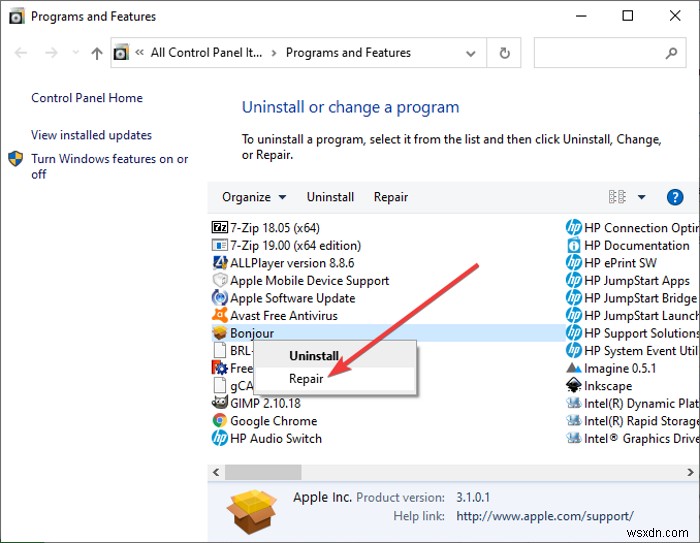
Task: Click the Forward navigation arrow
Action: click(x=51, y=53)
